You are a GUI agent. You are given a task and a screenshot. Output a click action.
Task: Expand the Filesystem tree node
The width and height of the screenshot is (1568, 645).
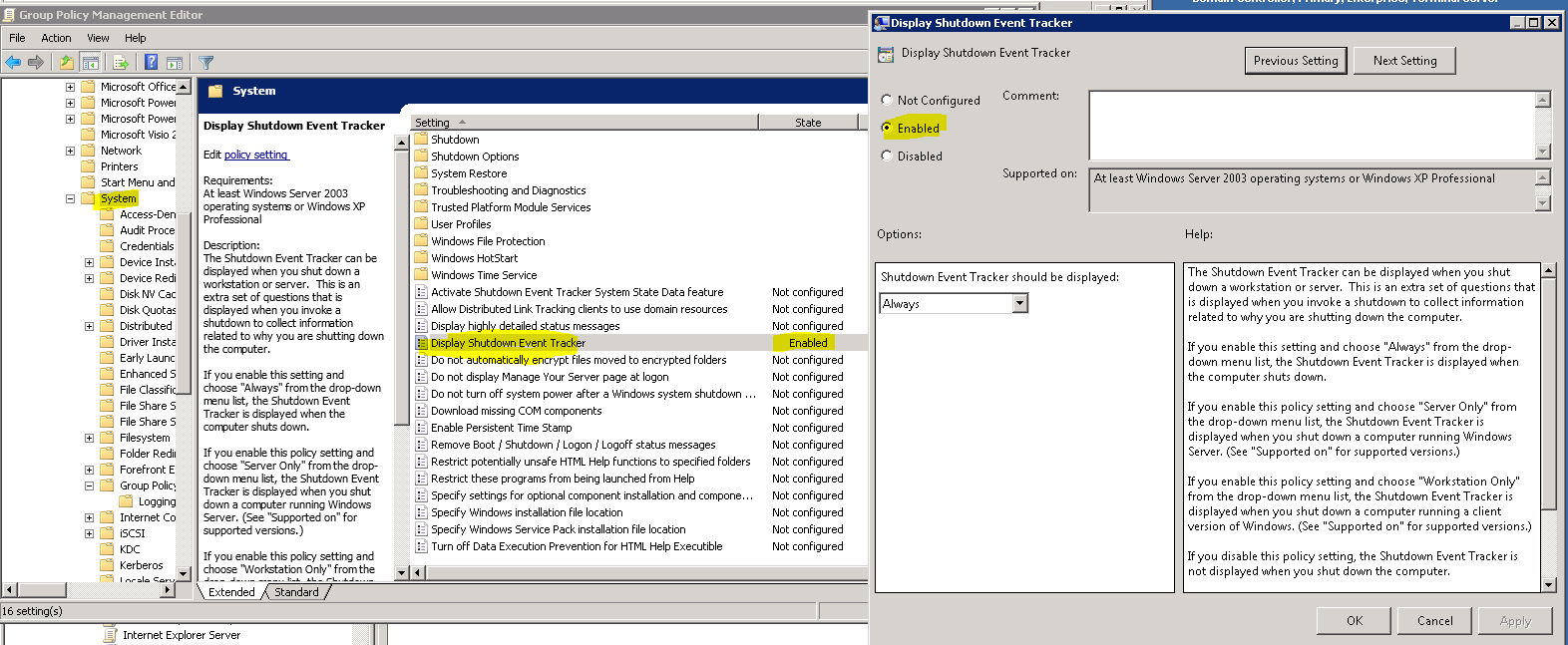click(x=89, y=438)
